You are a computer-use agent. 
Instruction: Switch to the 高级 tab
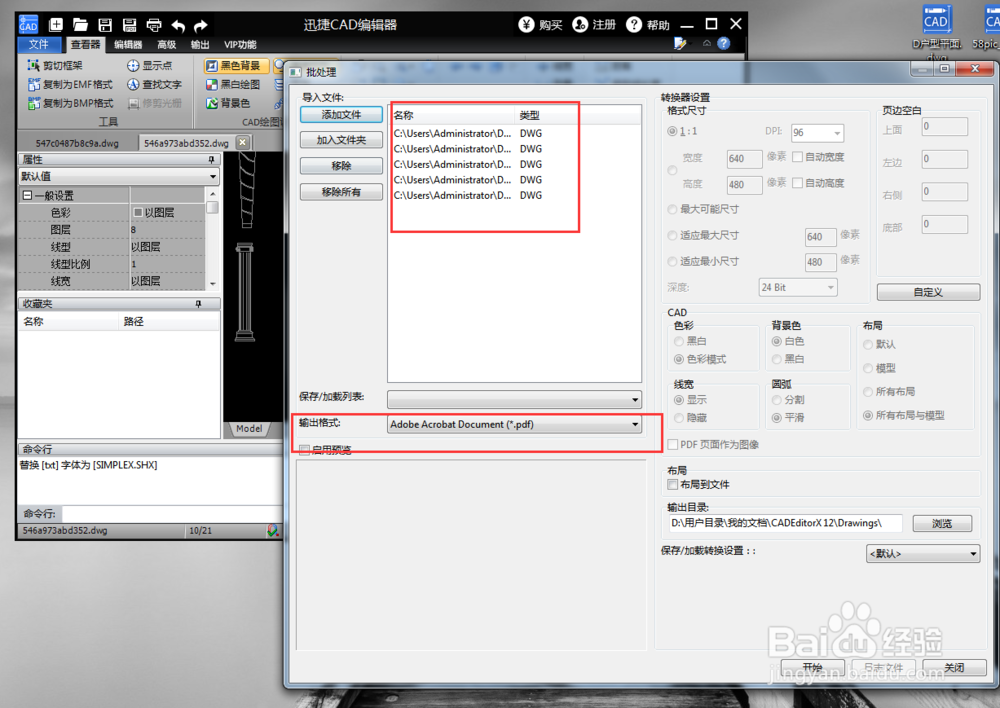pos(166,45)
